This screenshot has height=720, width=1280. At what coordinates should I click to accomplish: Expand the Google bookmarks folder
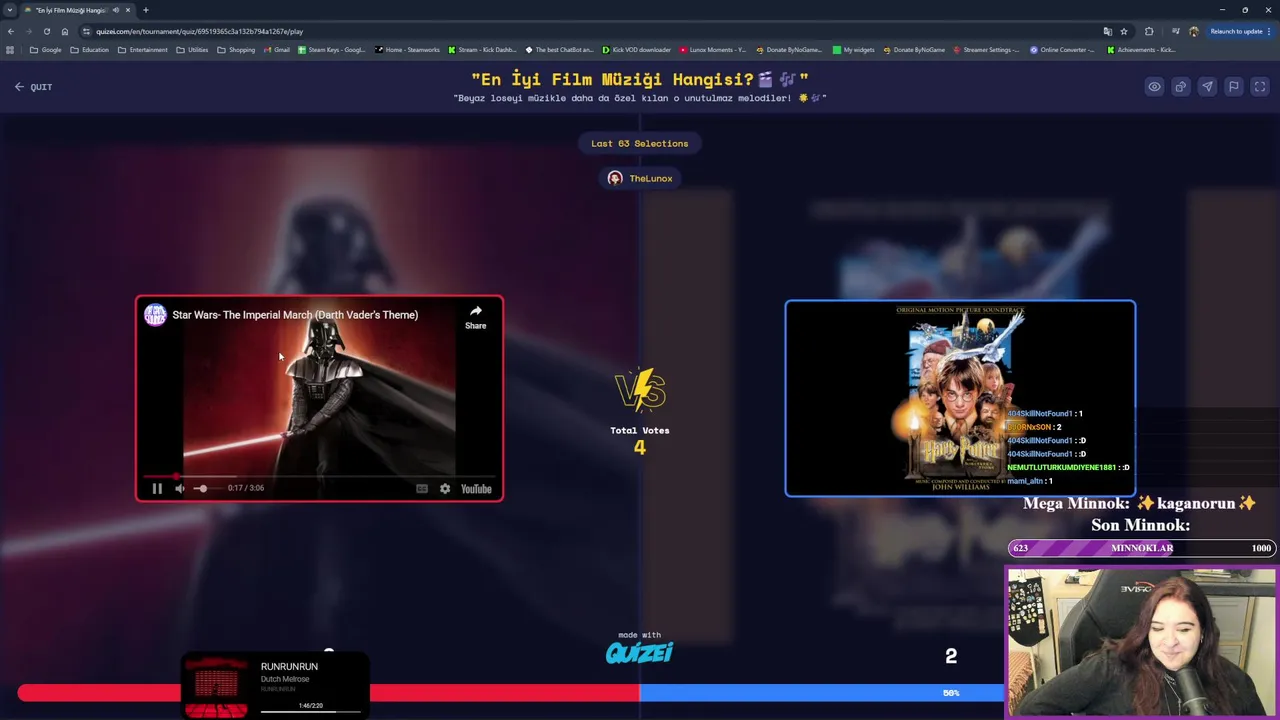click(46, 50)
